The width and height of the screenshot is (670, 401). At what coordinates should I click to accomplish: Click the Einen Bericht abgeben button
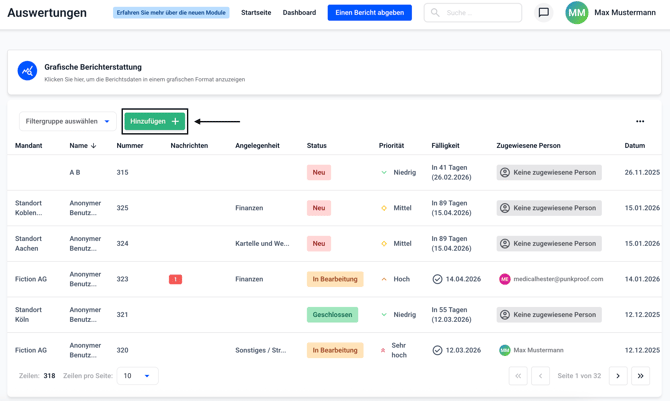click(369, 13)
